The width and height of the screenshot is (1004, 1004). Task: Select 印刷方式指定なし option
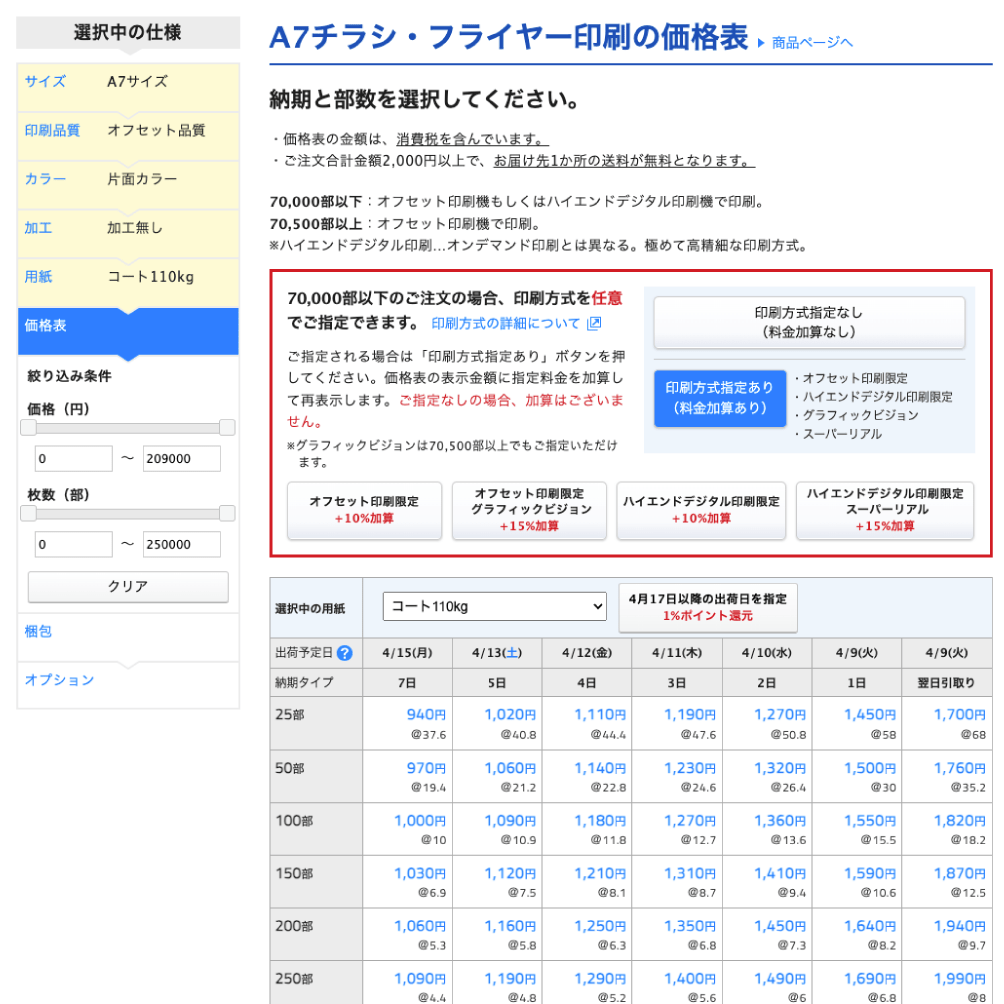point(809,322)
